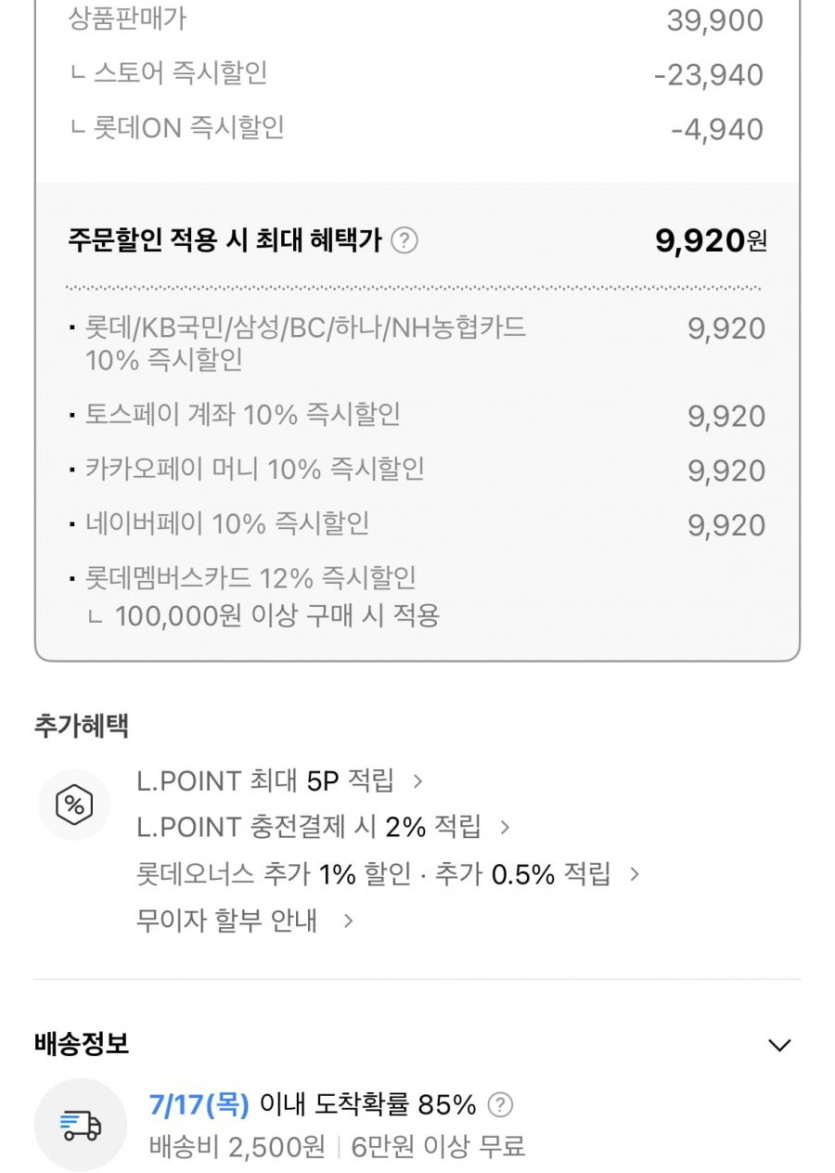Tap the percent badge icon under 추가혜택

74,804
